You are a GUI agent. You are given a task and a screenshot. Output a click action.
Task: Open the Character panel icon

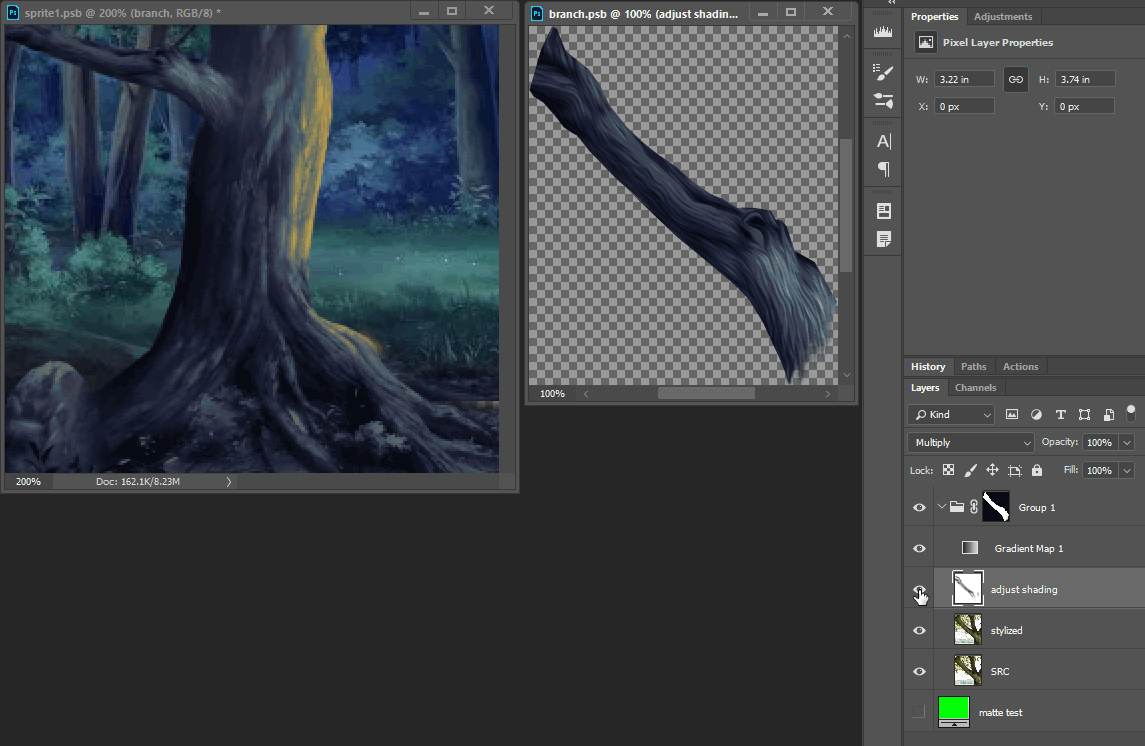(x=883, y=141)
